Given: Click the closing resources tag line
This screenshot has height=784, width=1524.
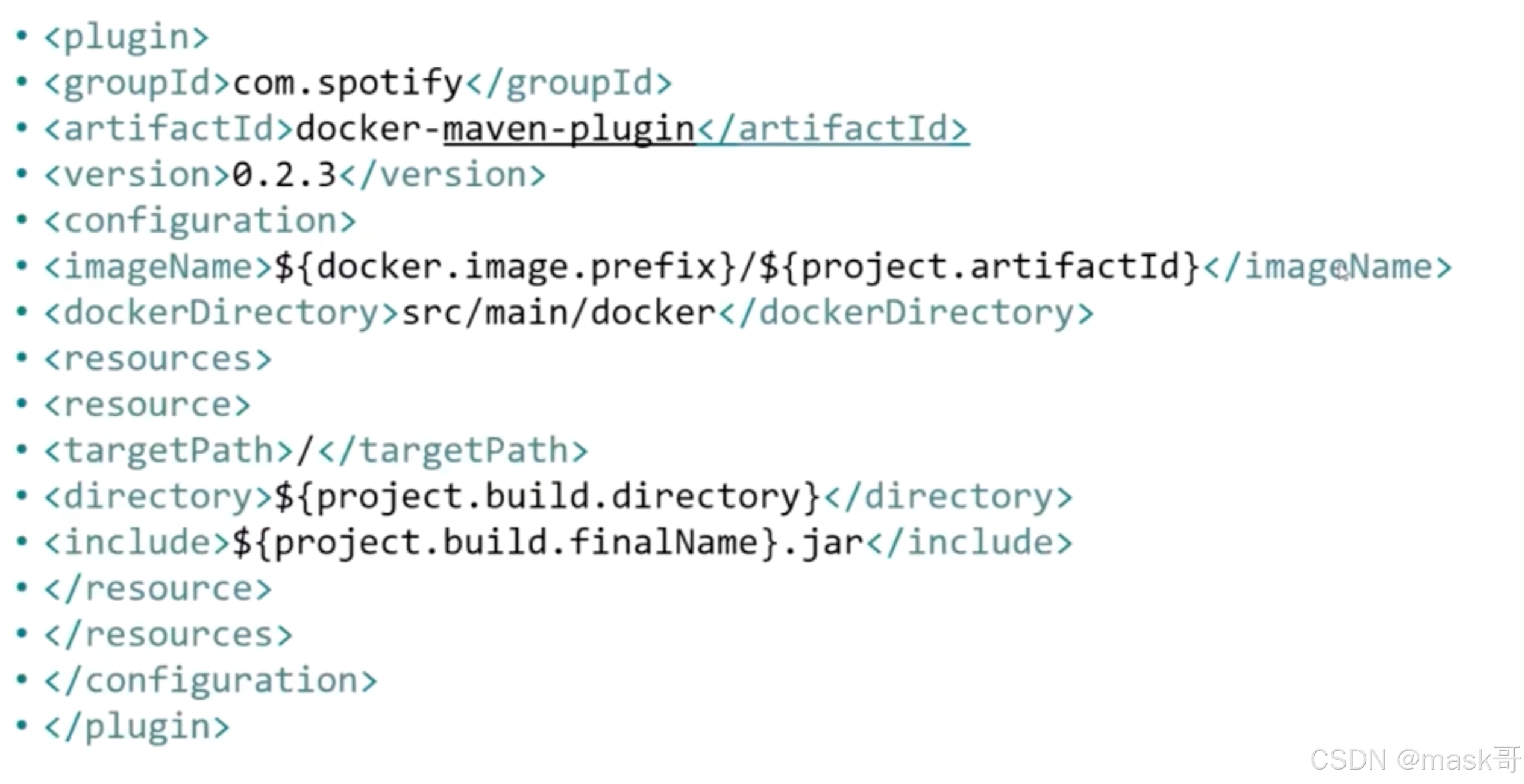Looking at the screenshot, I should (x=169, y=635).
